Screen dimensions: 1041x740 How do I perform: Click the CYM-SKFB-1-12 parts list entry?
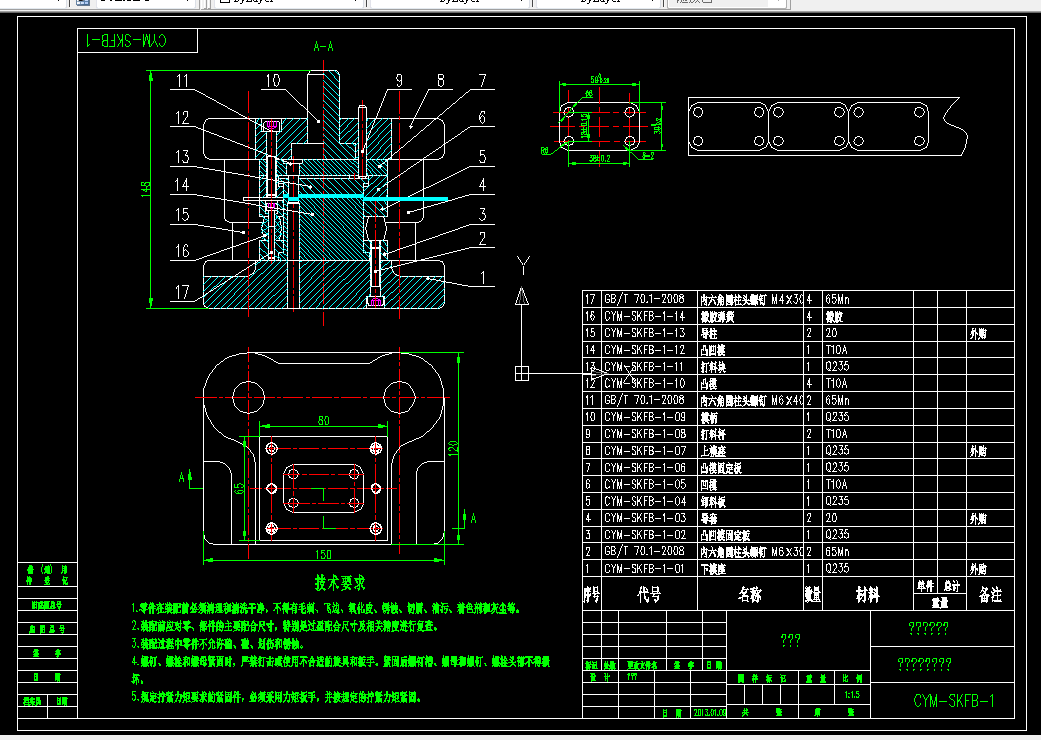[x=644, y=349]
